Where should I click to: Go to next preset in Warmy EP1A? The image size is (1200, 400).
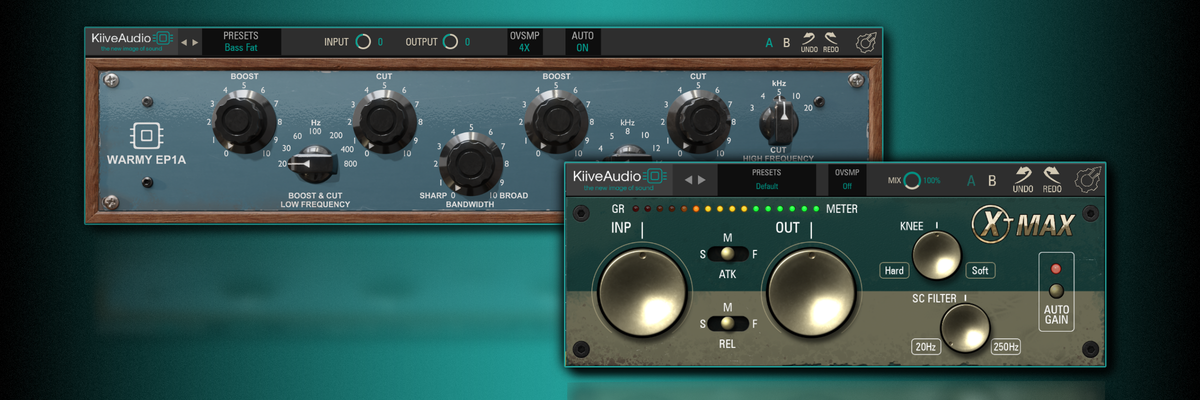point(195,42)
